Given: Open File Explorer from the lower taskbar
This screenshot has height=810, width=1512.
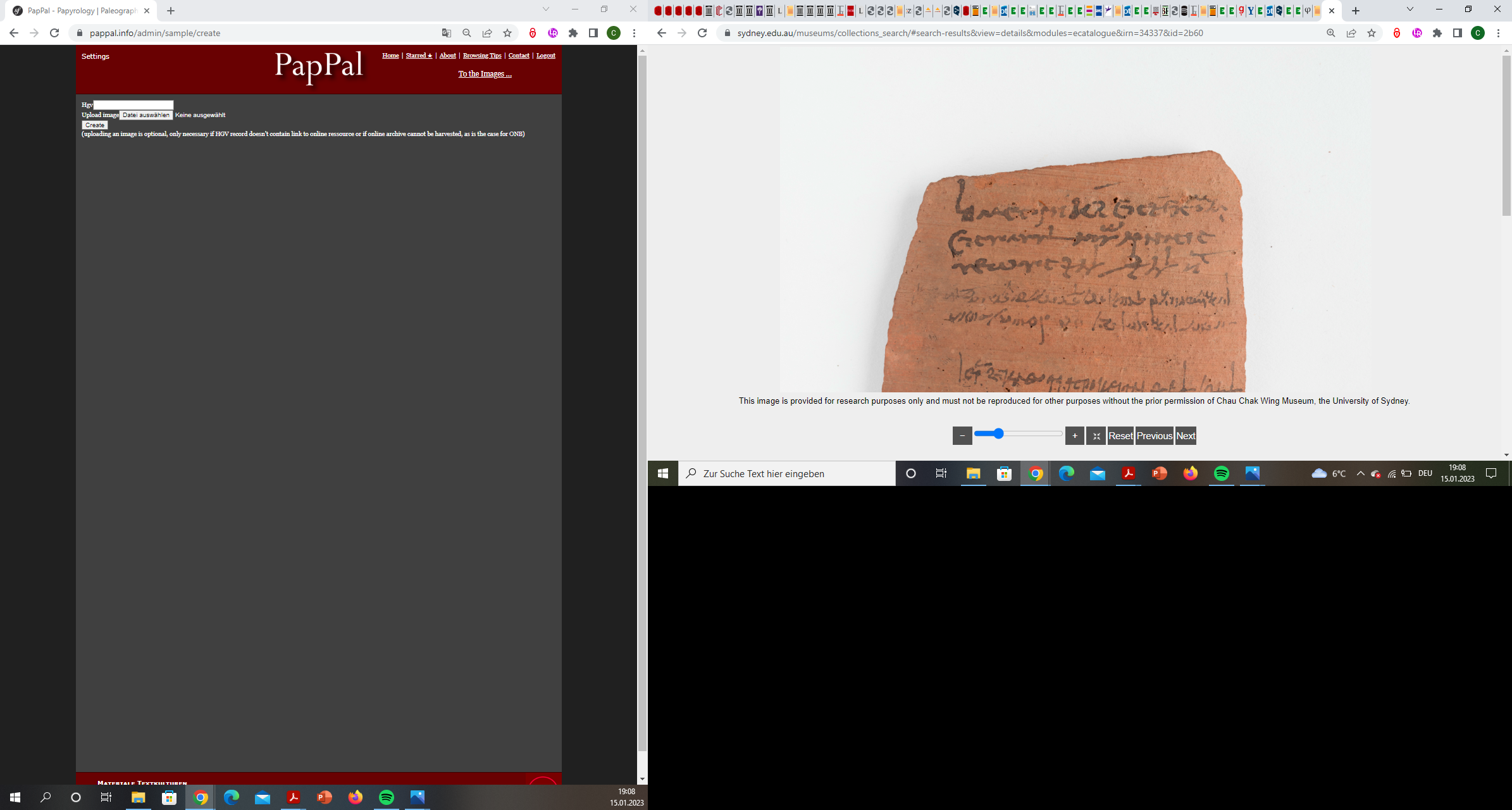Looking at the screenshot, I should [x=138, y=797].
